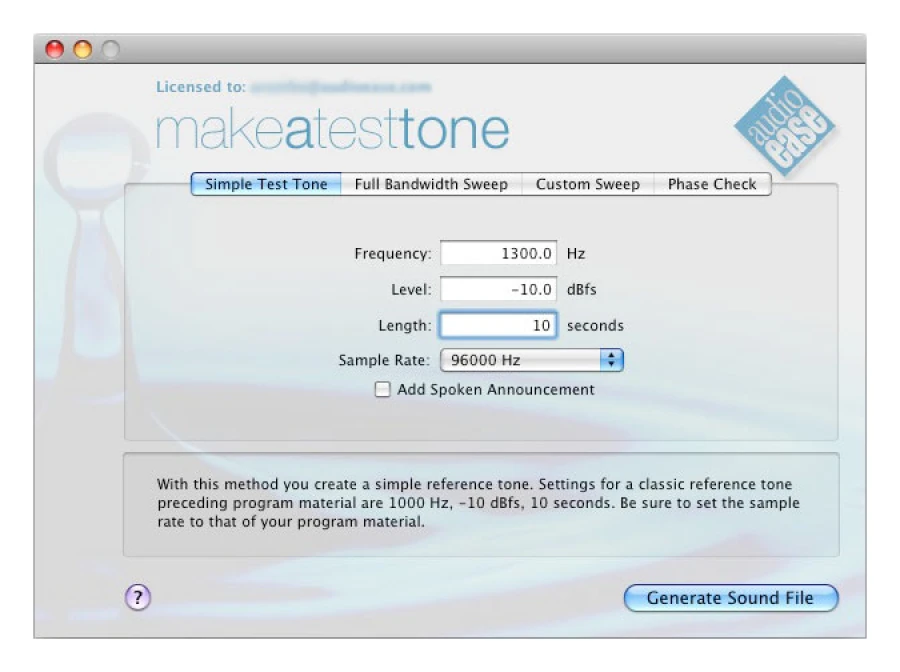This screenshot has width=900, height=672.
Task: Enable the Add Spoken Announcement checkbox
Action: click(x=382, y=390)
